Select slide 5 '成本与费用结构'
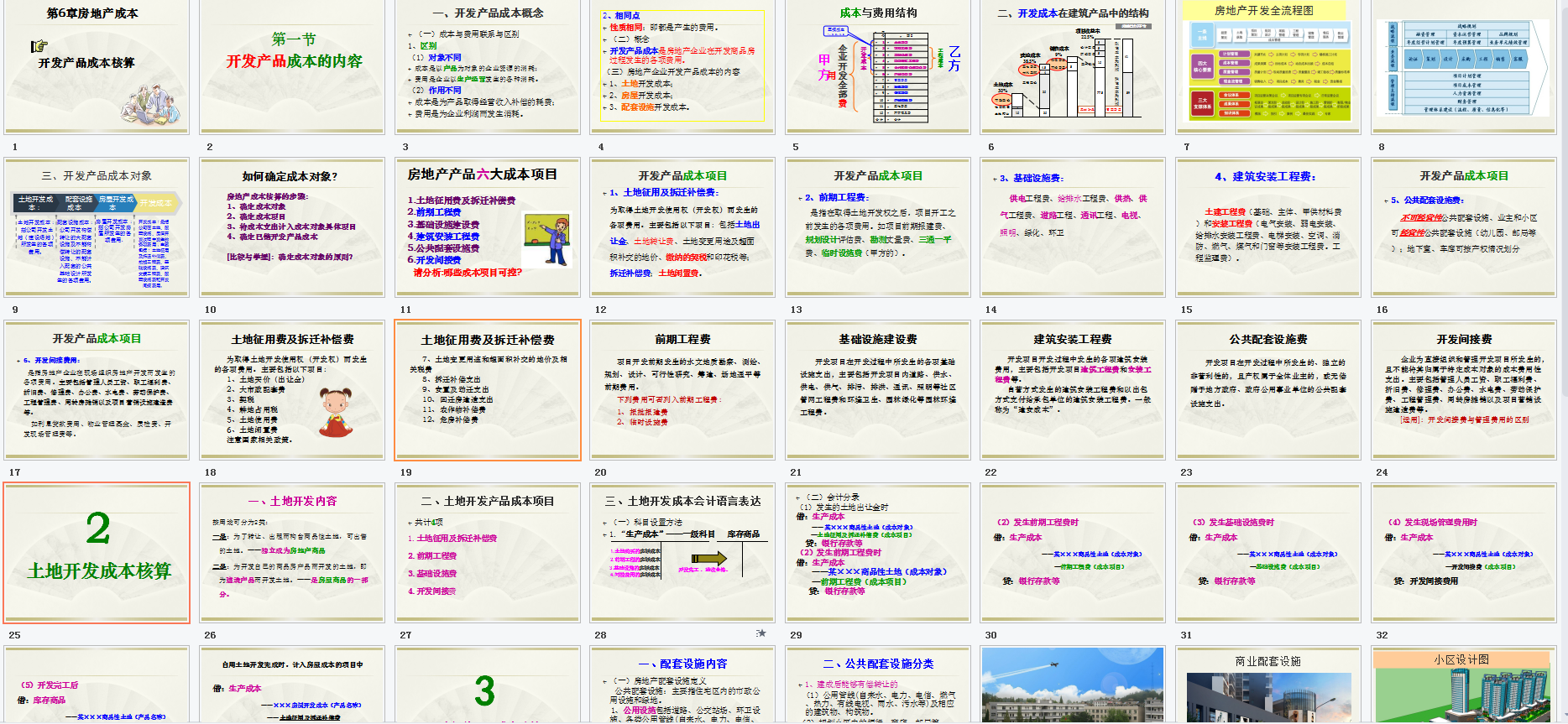Image resolution: width=1568 pixels, height=724 pixels. 878,67
